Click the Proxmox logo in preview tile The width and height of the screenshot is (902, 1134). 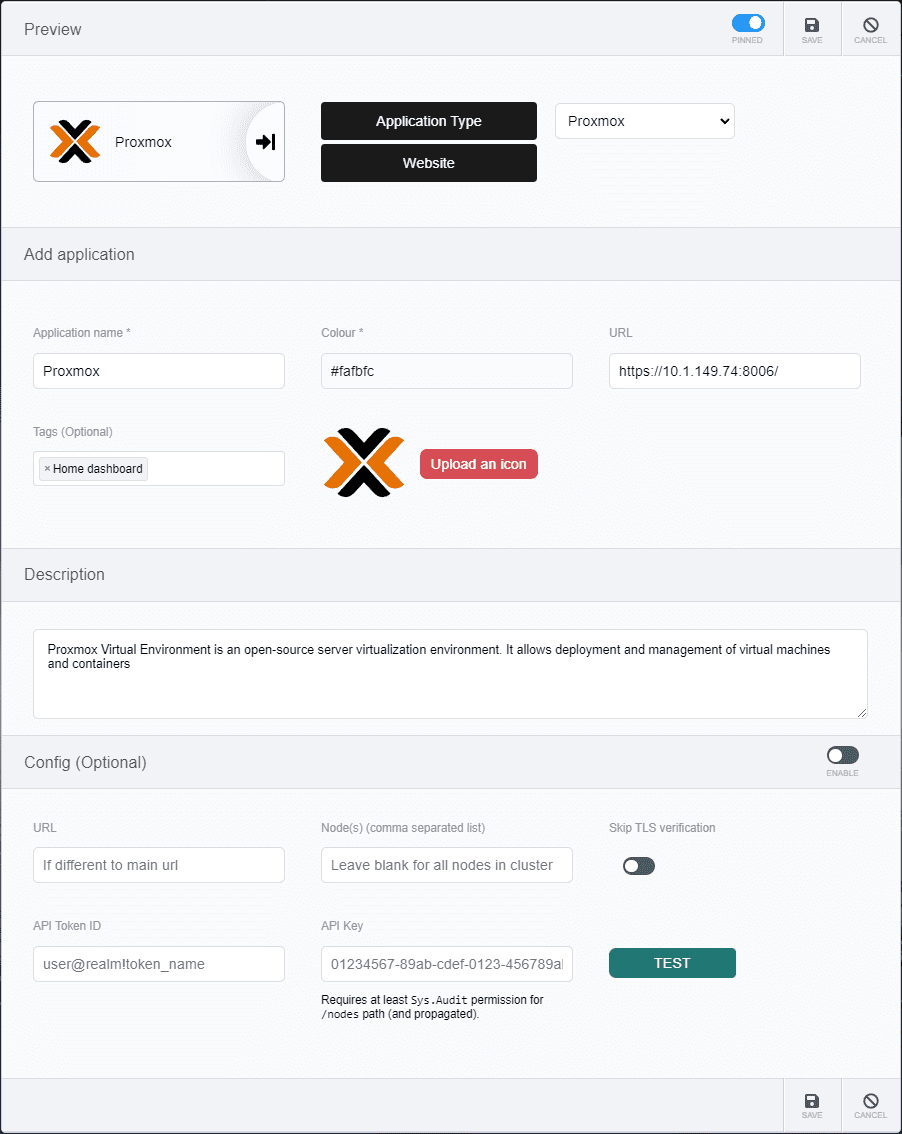[x=75, y=142]
